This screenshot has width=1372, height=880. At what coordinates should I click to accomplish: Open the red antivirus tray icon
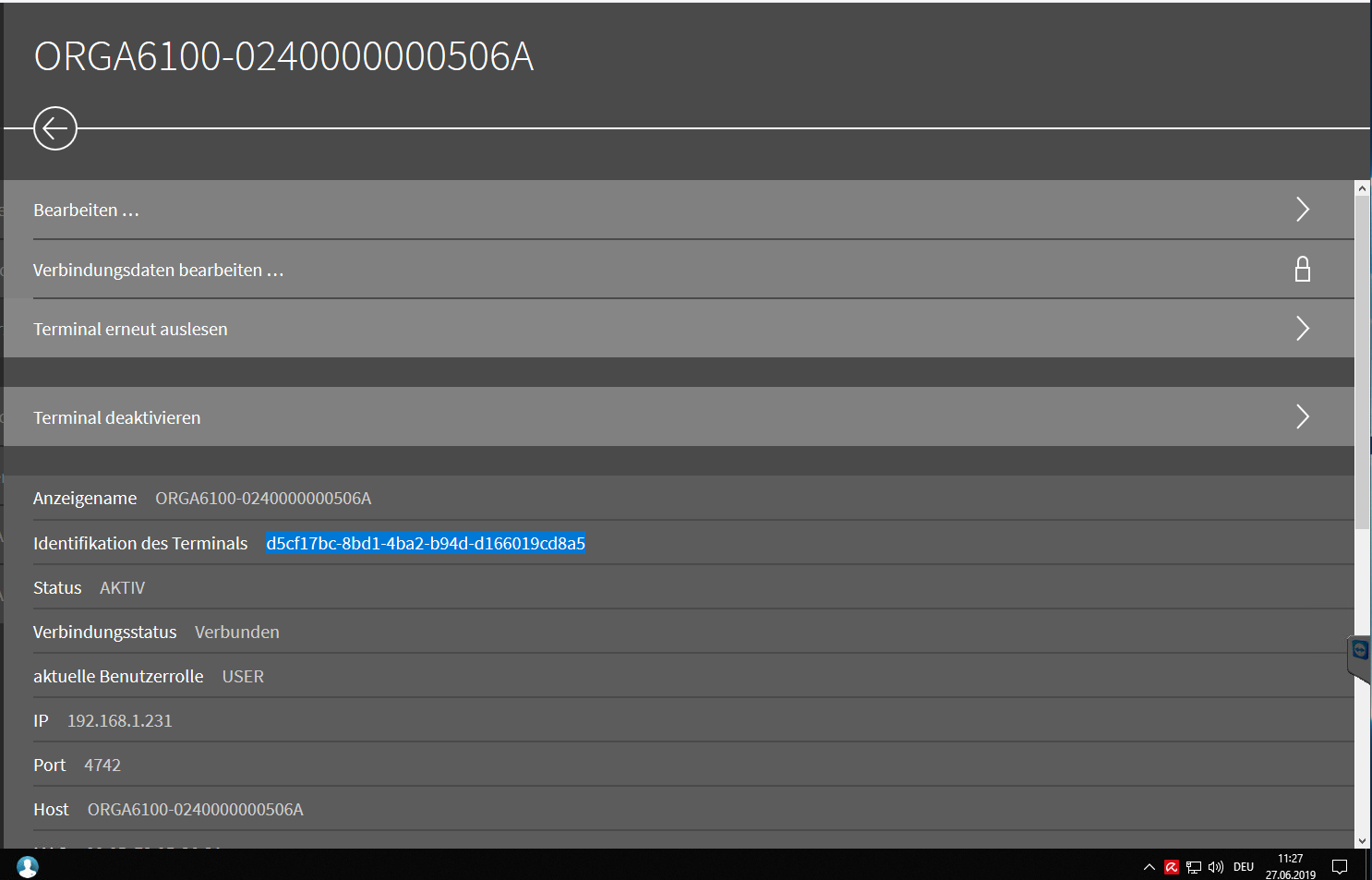pyautogui.click(x=1172, y=867)
